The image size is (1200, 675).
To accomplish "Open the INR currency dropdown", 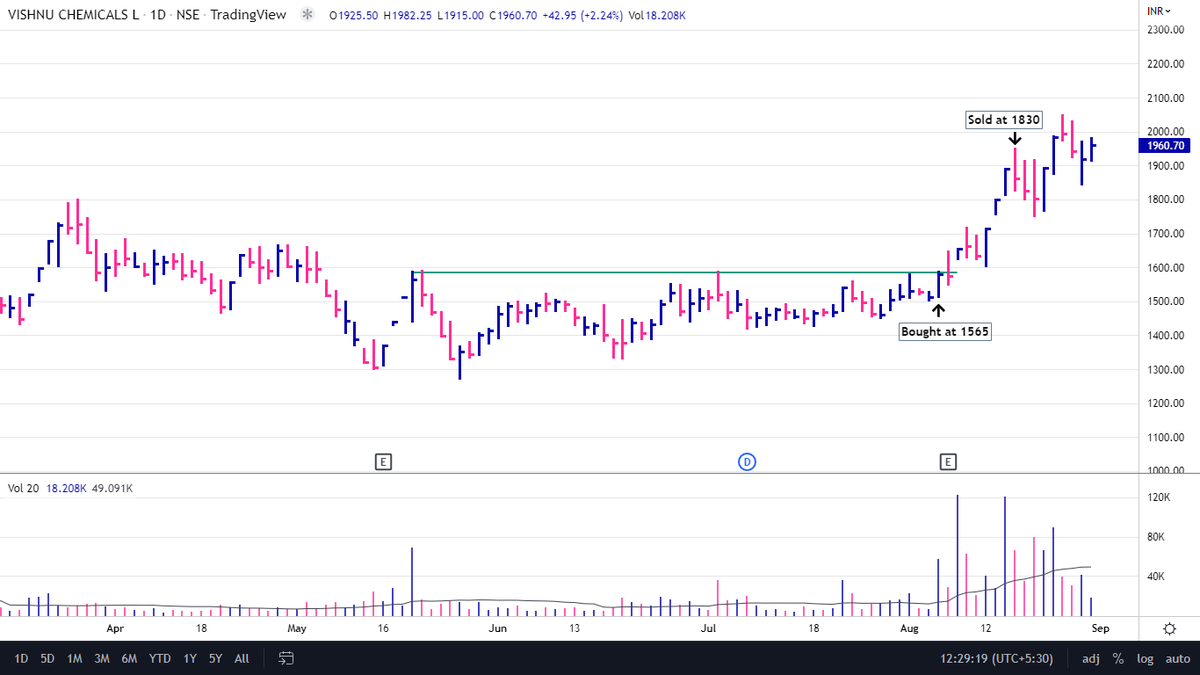I will 1160,10.
